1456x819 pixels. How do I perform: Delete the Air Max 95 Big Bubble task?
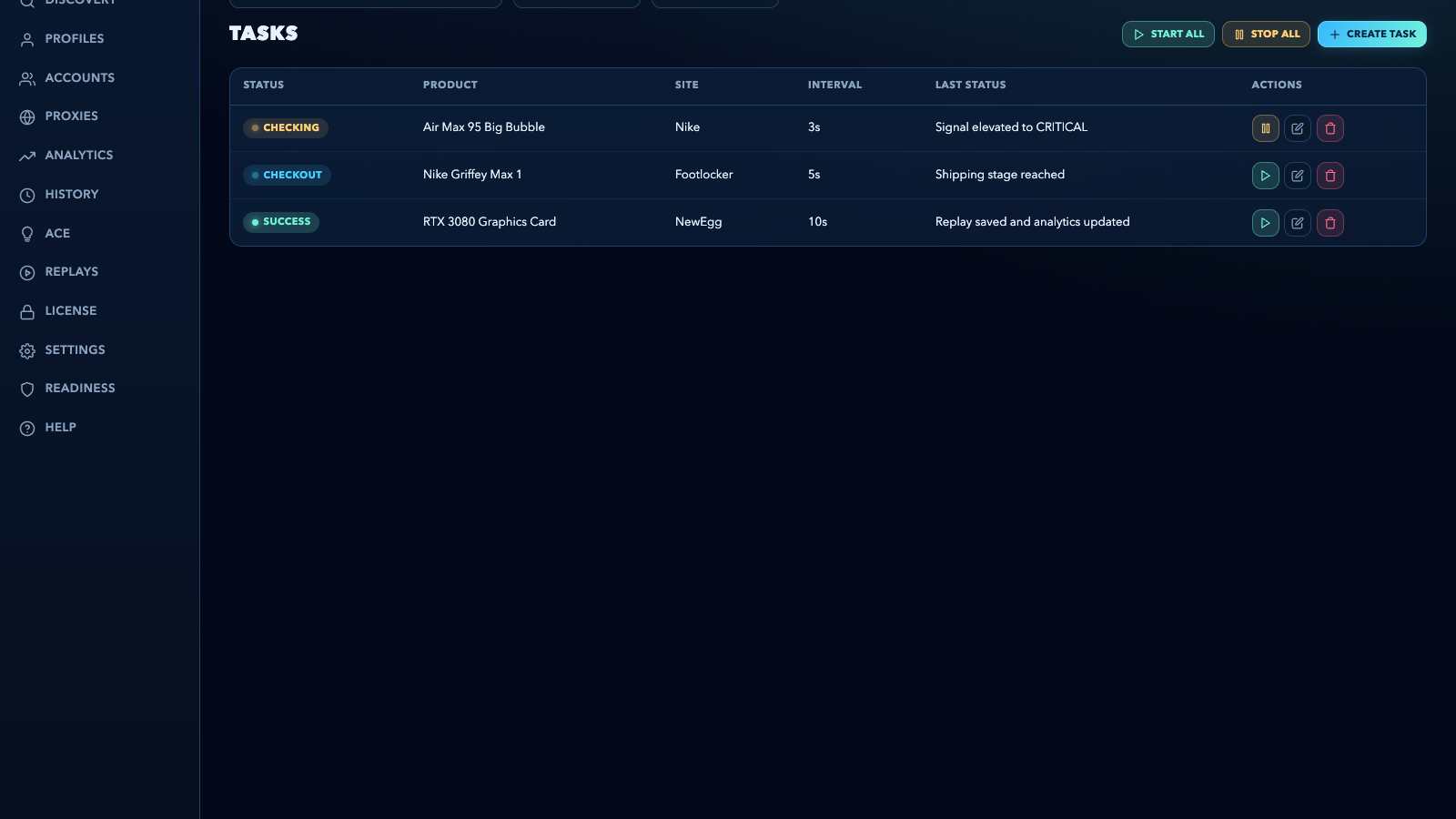[x=1330, y=128]
